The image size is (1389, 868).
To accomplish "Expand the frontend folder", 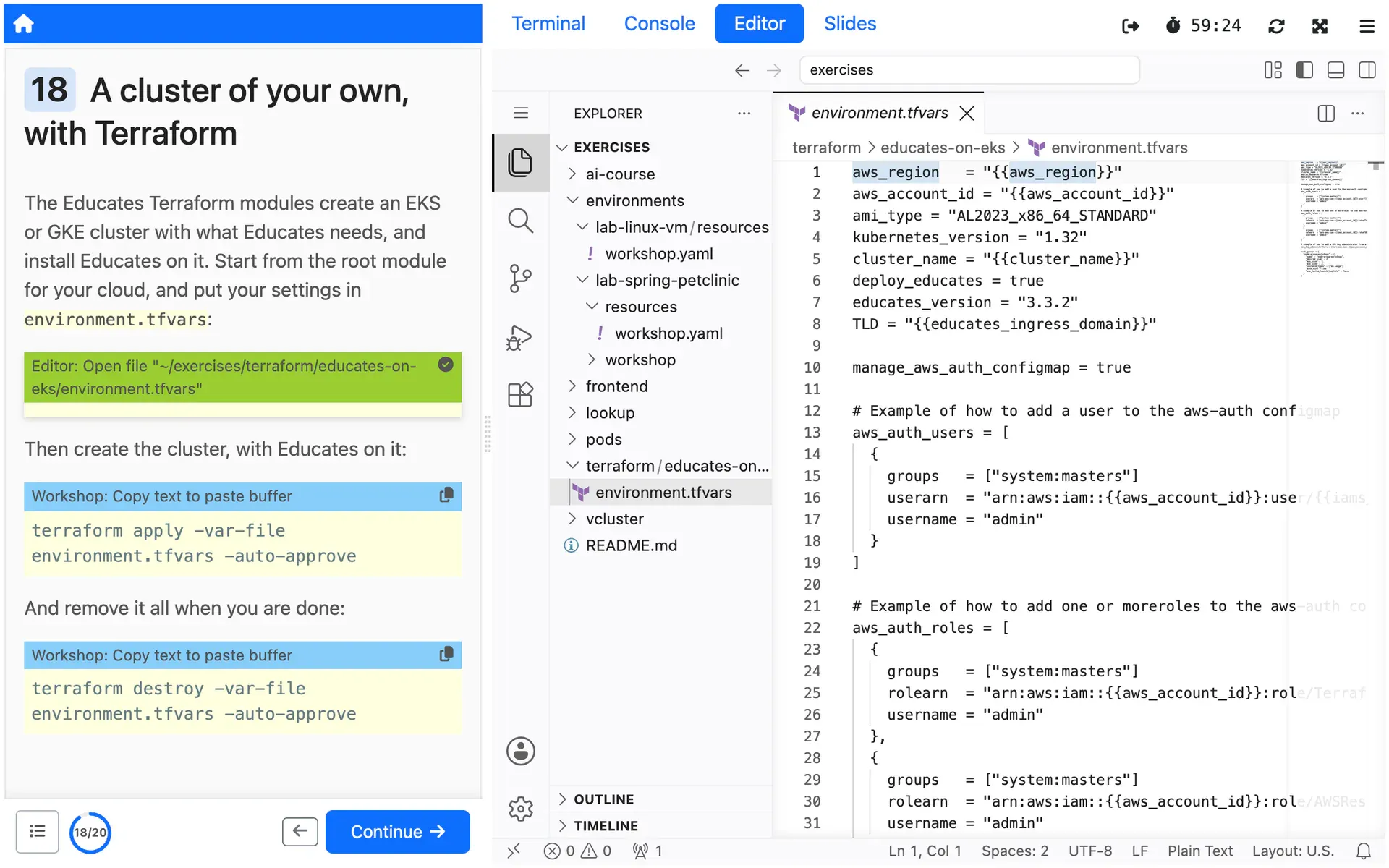I will (x=616, y=386).
